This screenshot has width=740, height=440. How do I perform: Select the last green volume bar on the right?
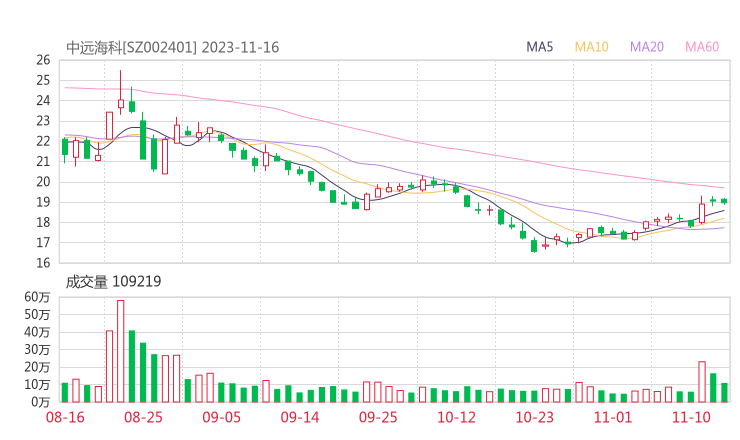coord(724,393)
